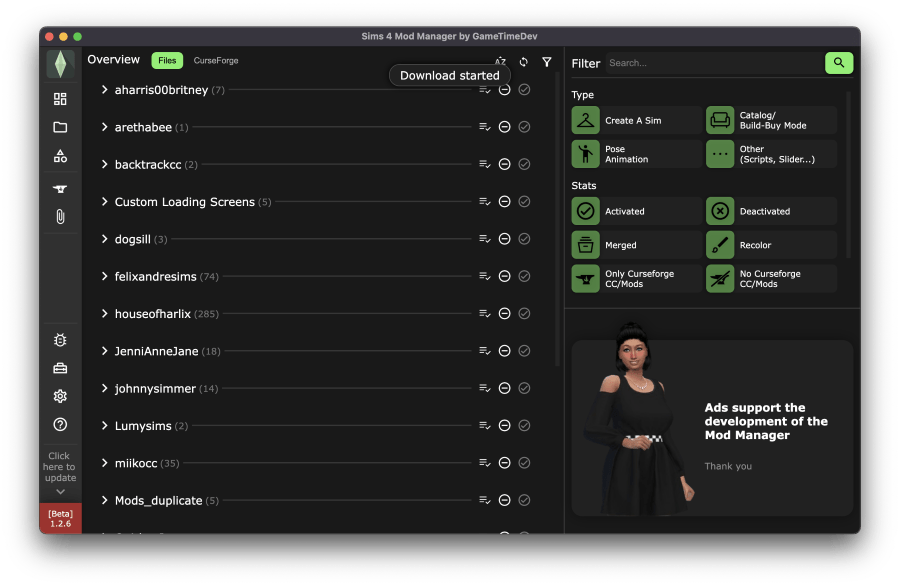Click the minus-circle icon for johnnysimmer
Viewport: 900px width, 586px height.
(x=505, y=388)
